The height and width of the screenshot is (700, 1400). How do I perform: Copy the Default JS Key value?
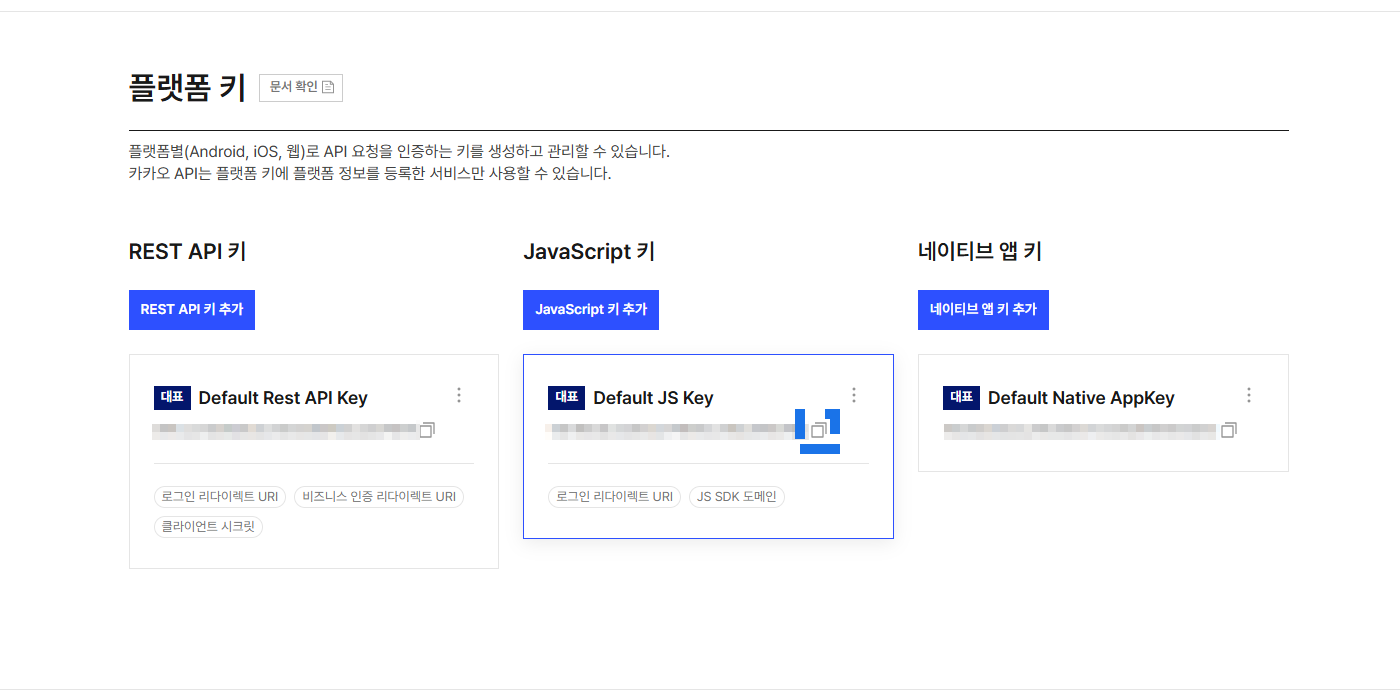818,430
